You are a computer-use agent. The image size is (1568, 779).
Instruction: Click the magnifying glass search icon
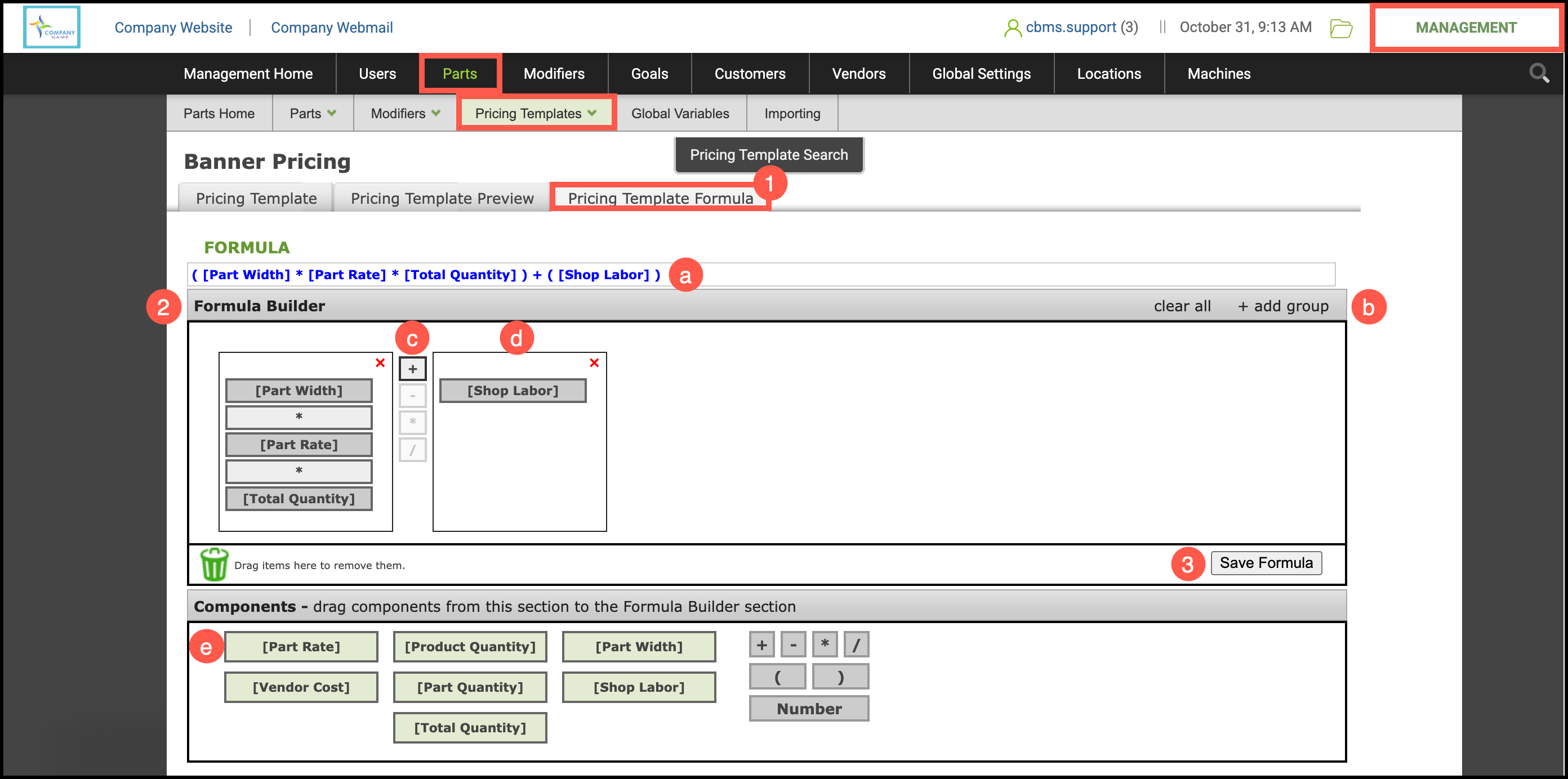click(1539, 74)
